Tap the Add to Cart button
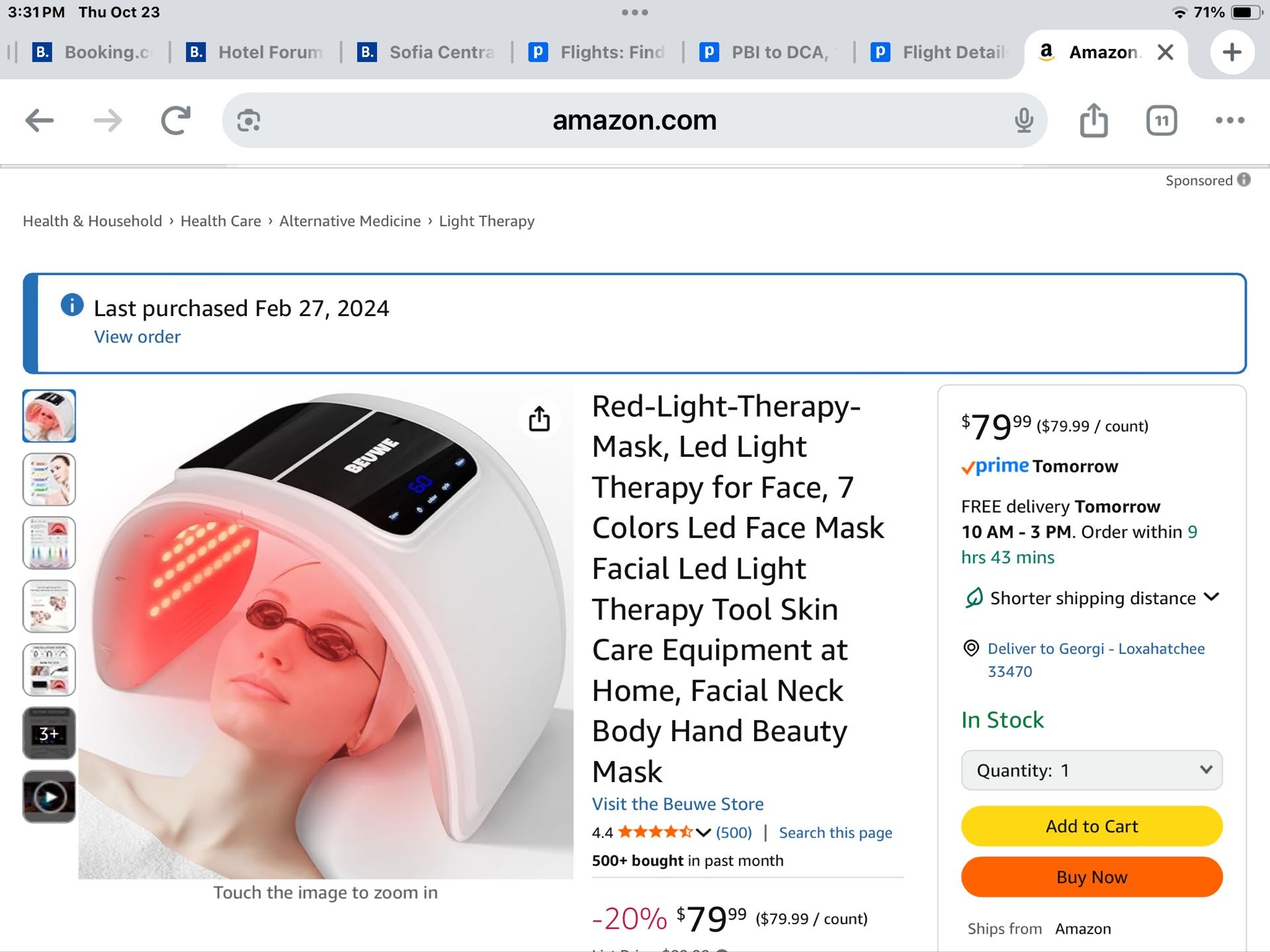This screenshot has width=1270, height=952. 1091,826
